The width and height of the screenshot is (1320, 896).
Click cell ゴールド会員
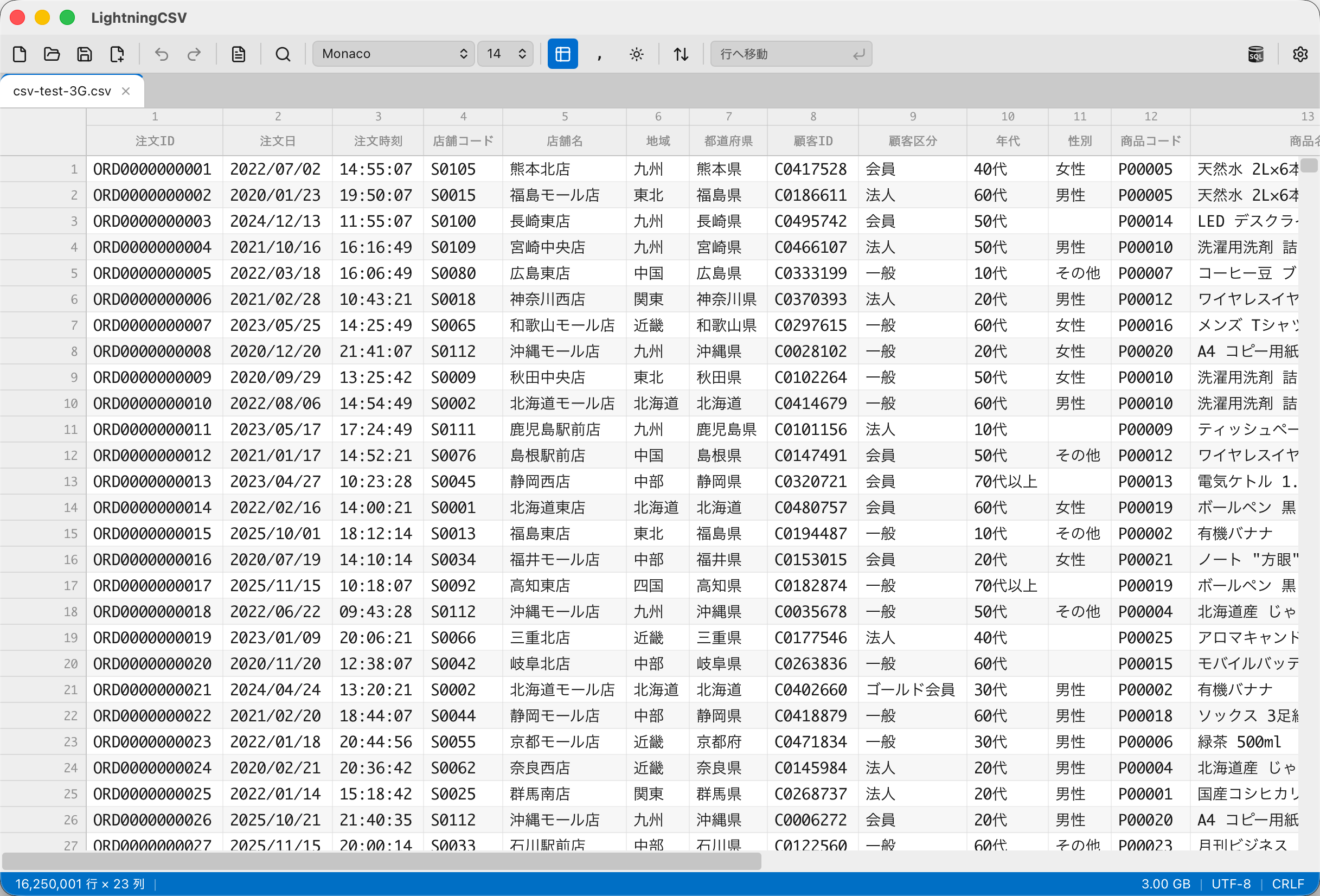tap(913, 690)
